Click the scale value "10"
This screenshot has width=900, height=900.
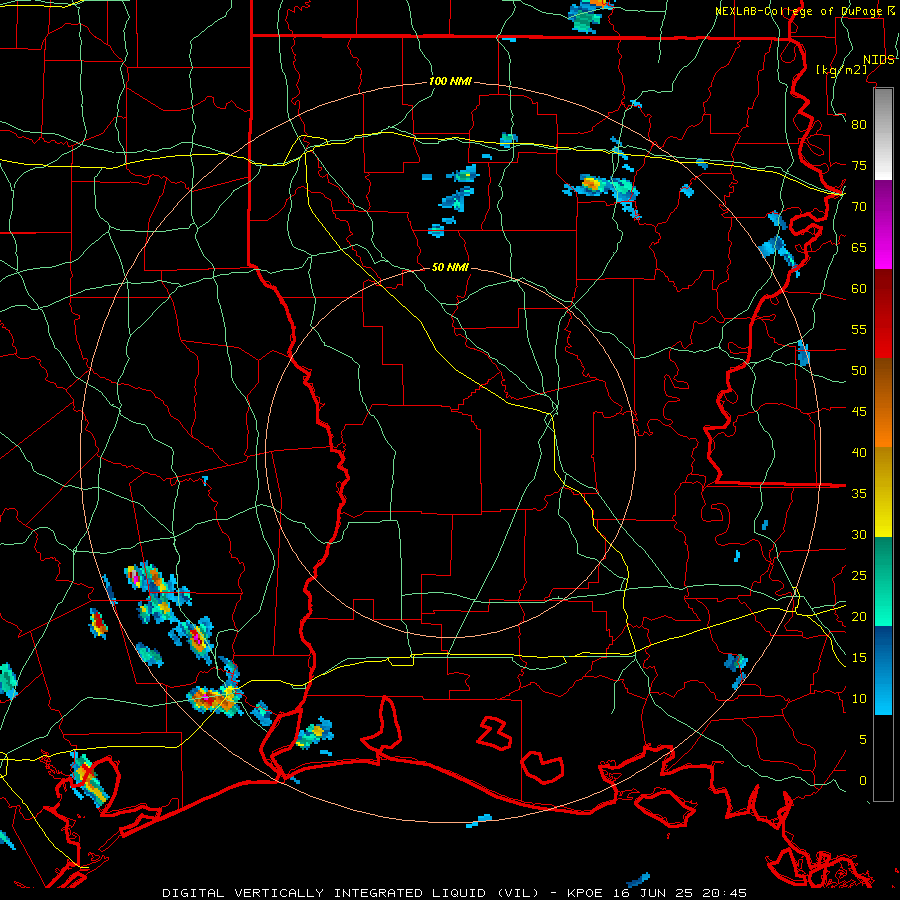[x=859, y=699]
